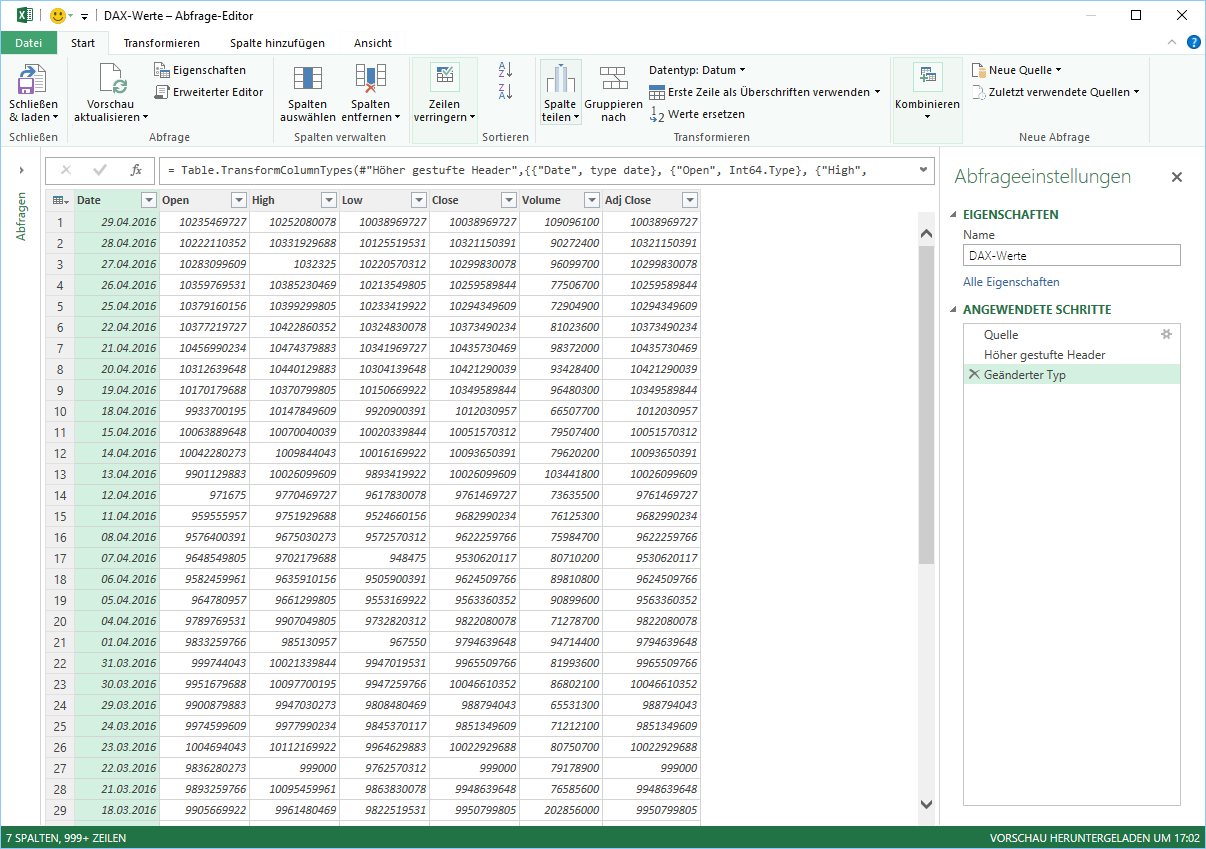Click the Spalten auswählen icon
Image resolution: width=1206 pixels, height=849 pixels.
click(x=307, y=80)
